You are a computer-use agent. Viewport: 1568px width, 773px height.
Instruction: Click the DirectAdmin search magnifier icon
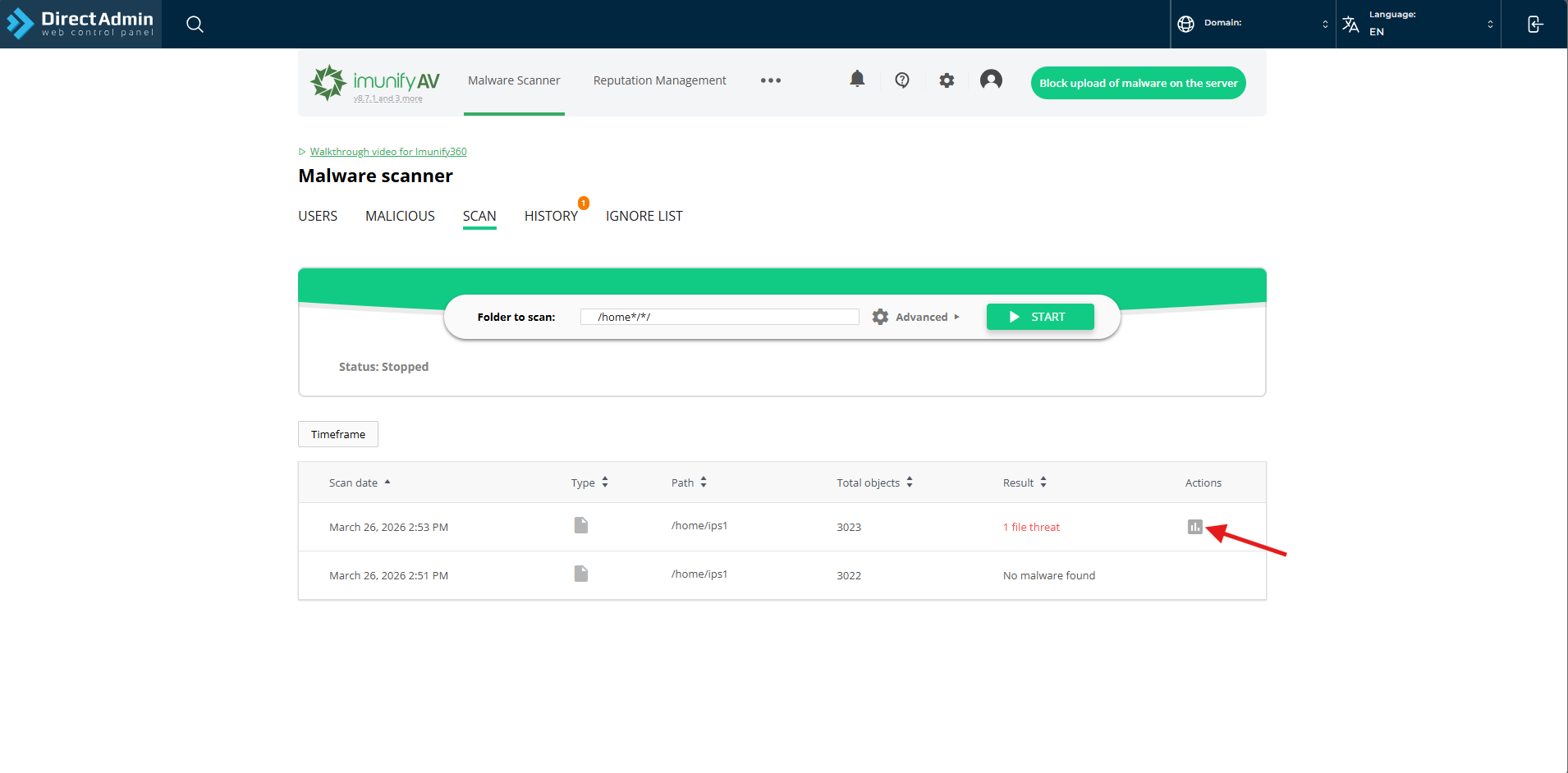(x=195, y=25)
